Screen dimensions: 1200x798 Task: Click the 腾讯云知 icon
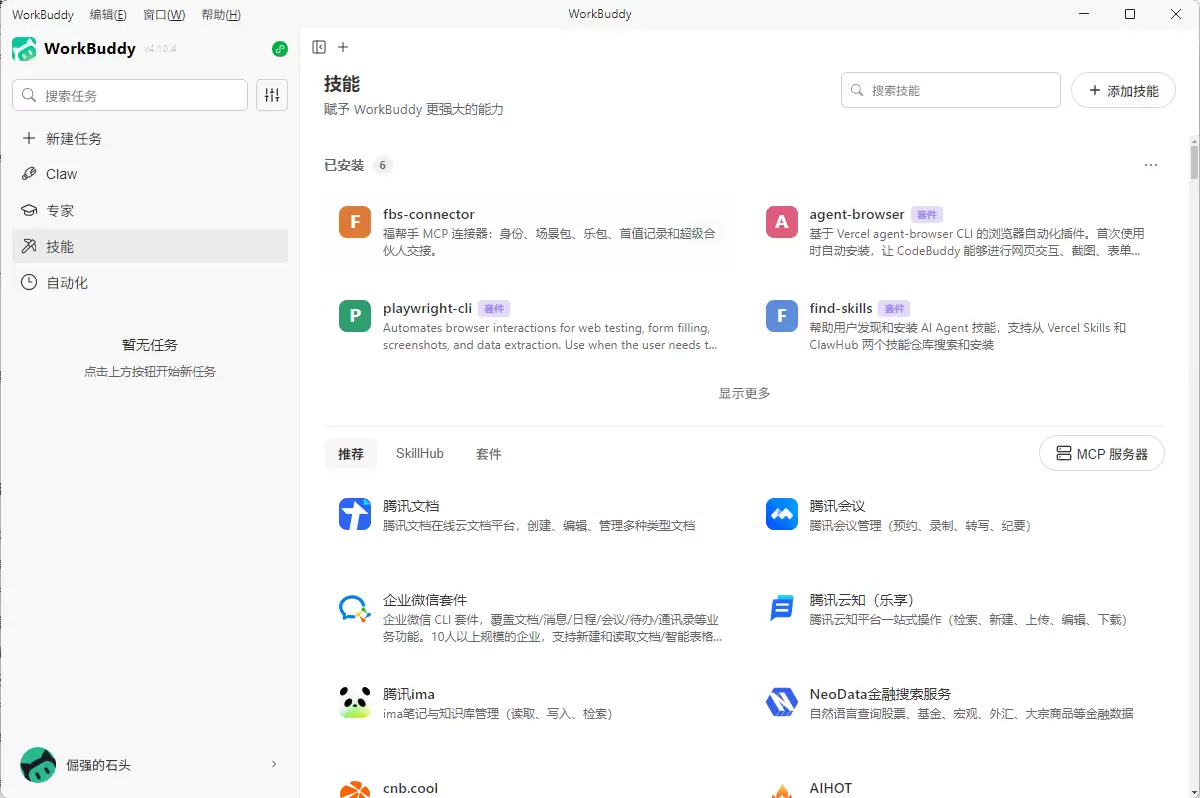click(781, 608)
